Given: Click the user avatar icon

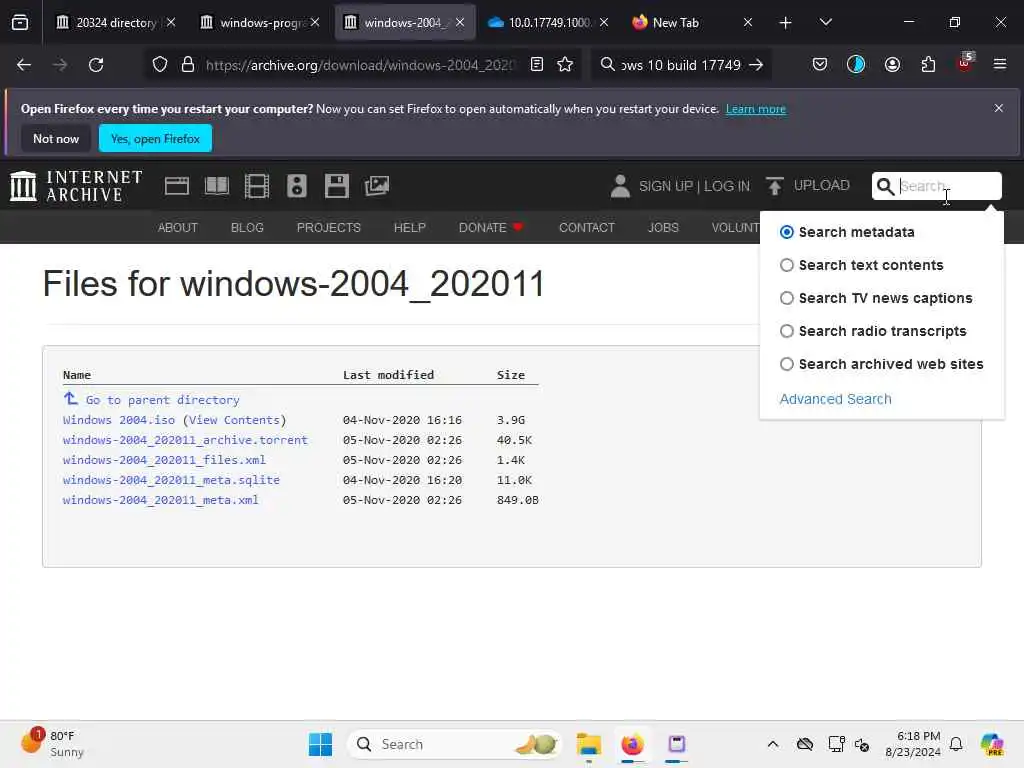Looking at the screenshot, I should pos(620,186).
